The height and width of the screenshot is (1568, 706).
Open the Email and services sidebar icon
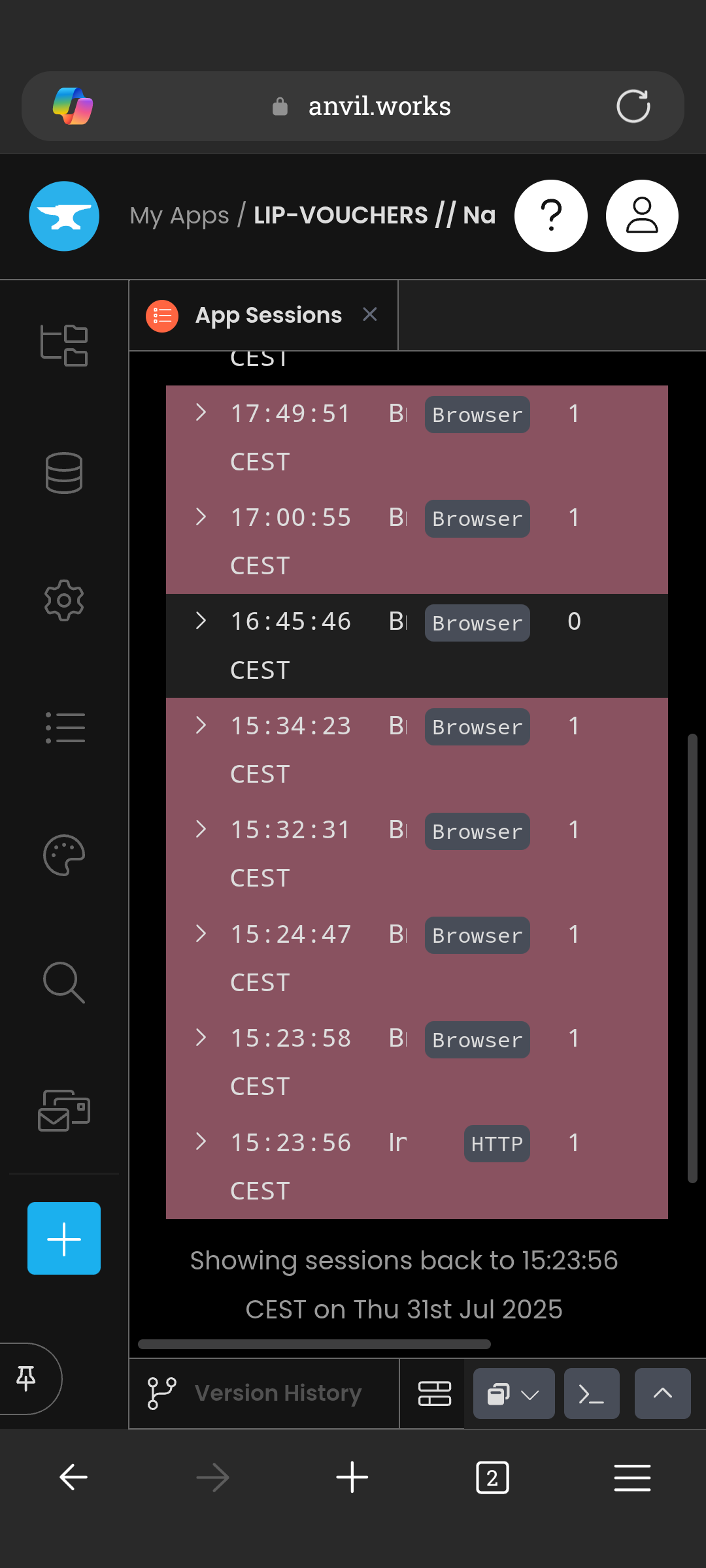pos(64,1110)
